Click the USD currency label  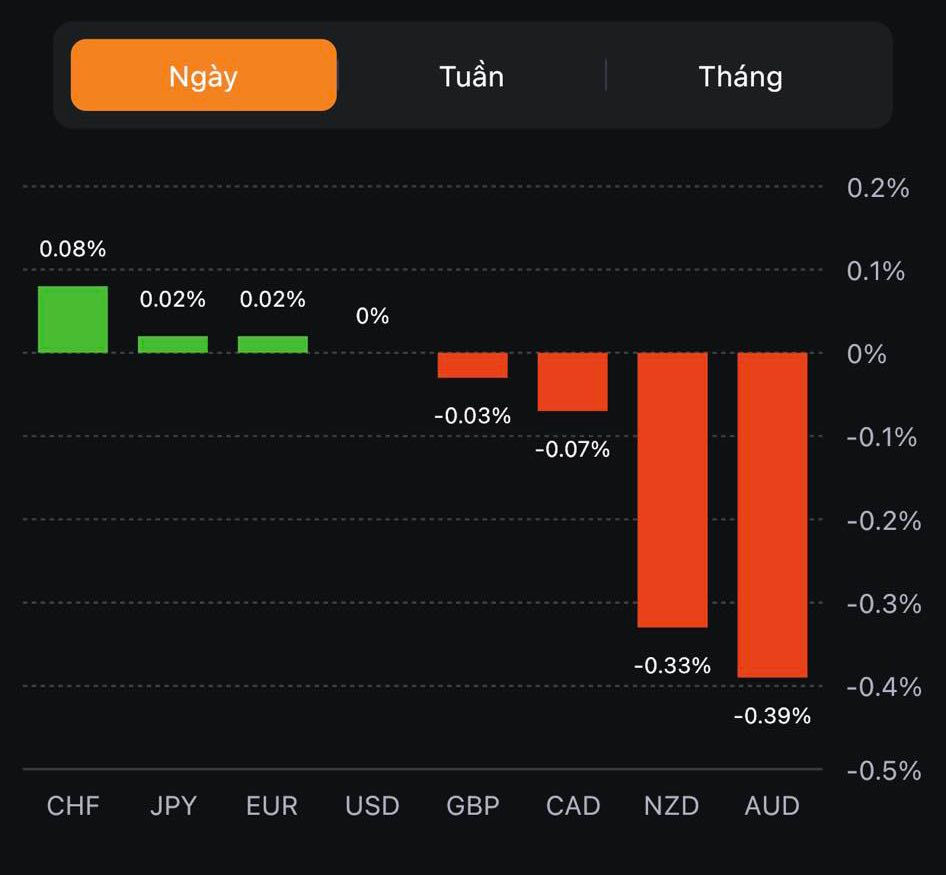(x=372, y=806)
